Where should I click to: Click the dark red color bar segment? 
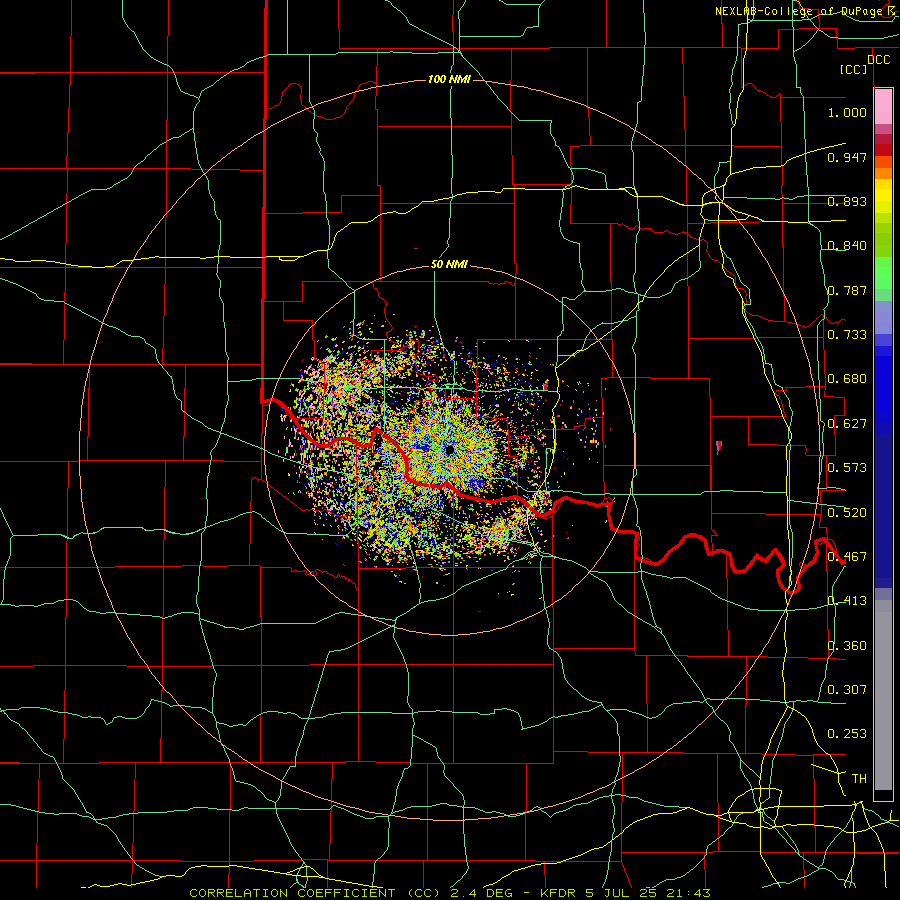tap(883, 149)
